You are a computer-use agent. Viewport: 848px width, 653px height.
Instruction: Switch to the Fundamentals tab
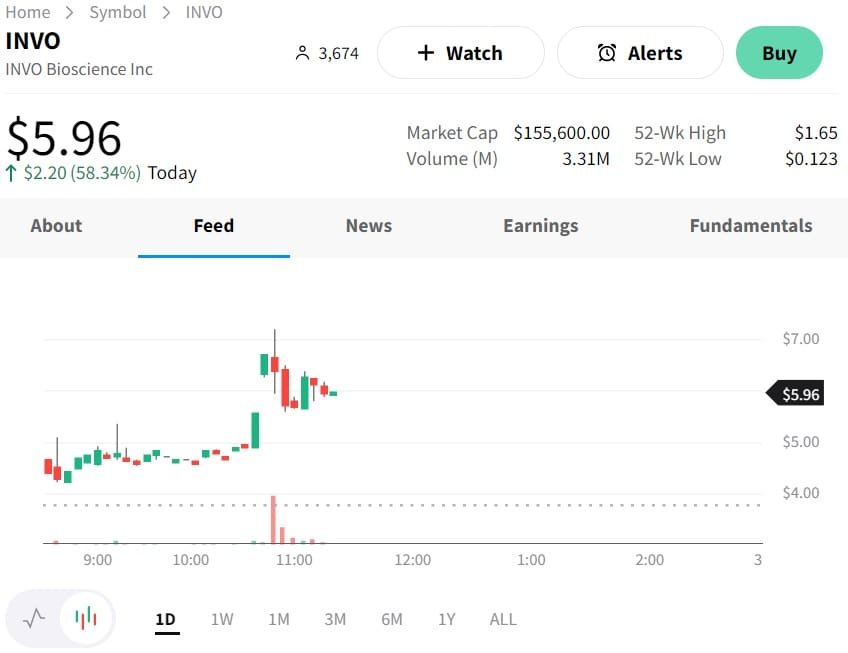pos(750,226)
